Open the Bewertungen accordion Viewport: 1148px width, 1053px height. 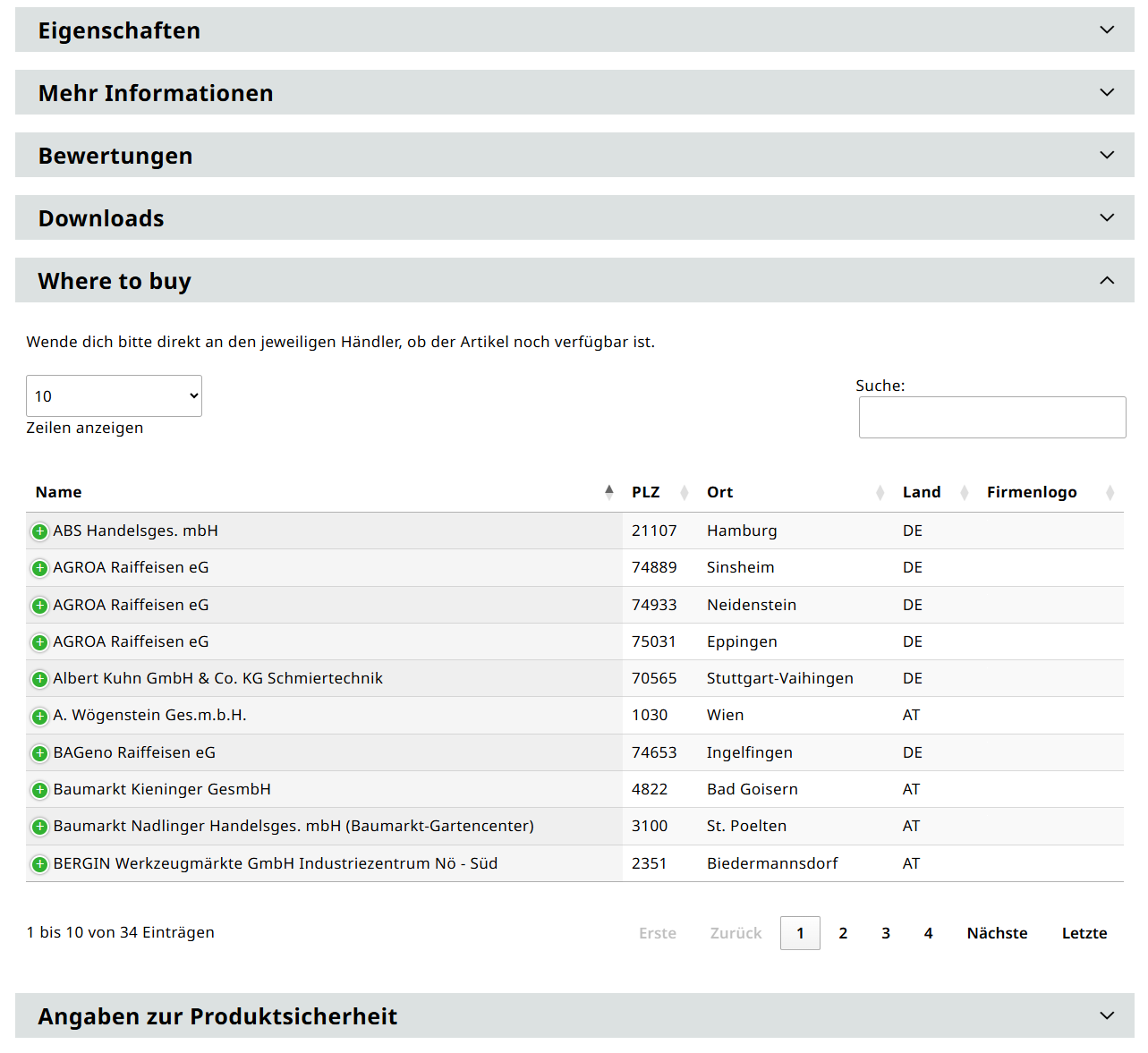point(574,155)
